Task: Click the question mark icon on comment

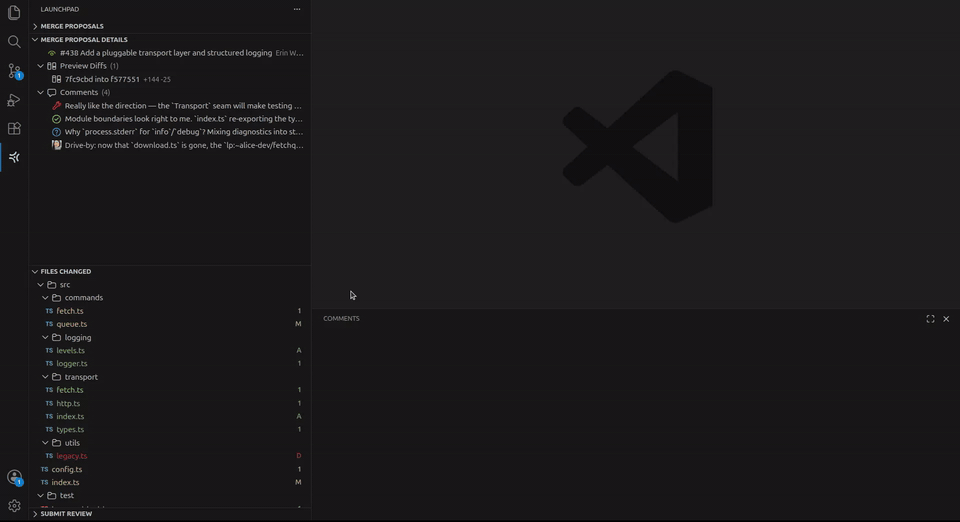Action: click(x=56, y=132)
